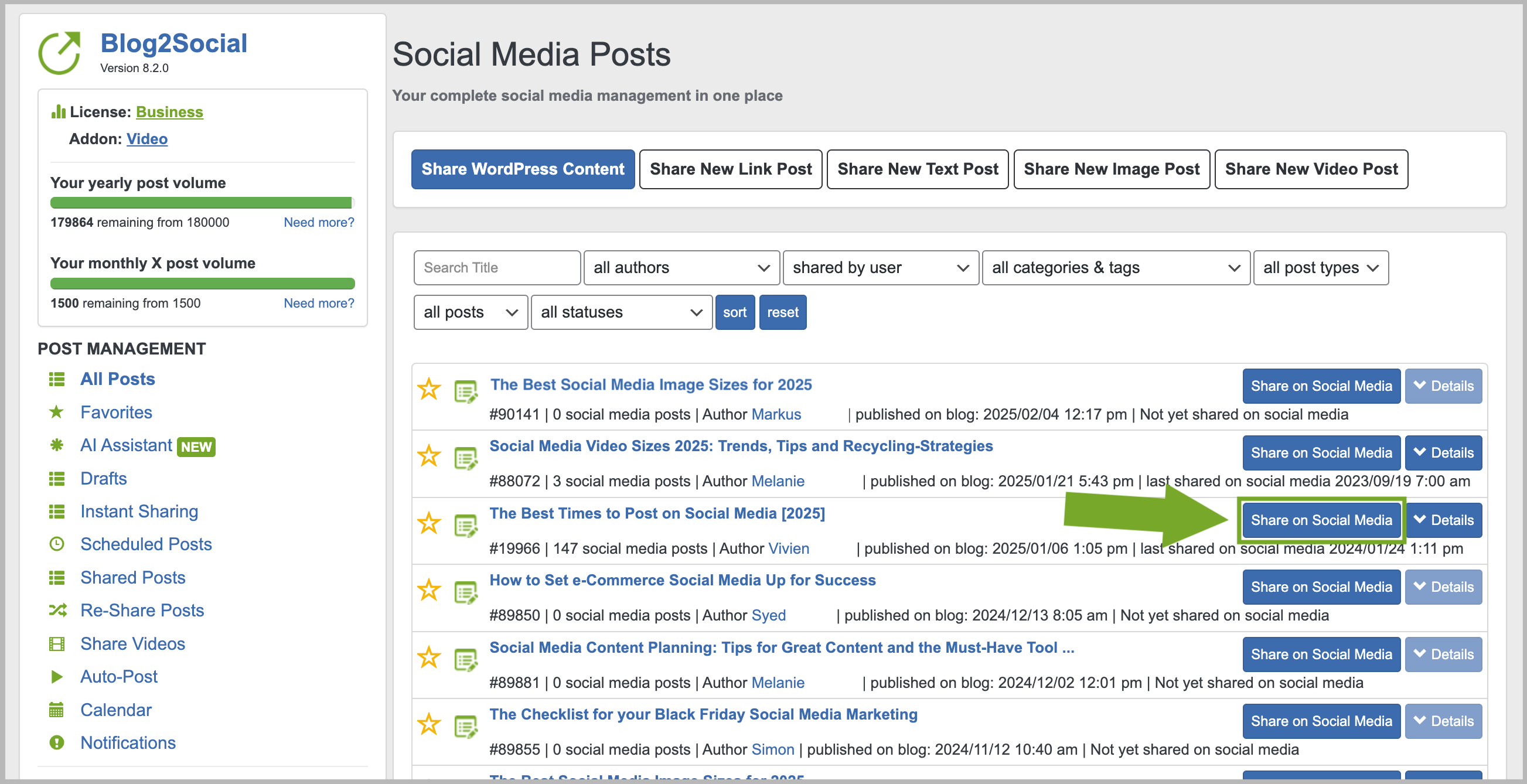Switch to Share New Link Post tab

pyautogui.click(x=730, y=169)
